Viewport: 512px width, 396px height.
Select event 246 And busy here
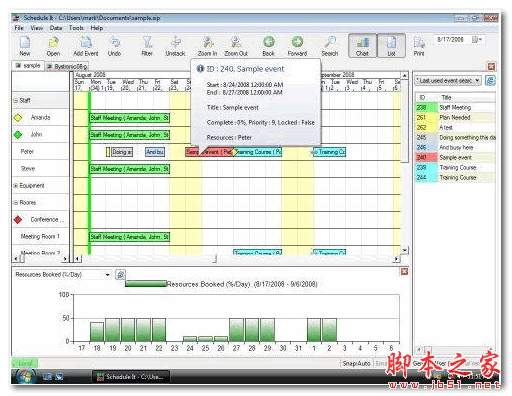[x=455, y=147]
